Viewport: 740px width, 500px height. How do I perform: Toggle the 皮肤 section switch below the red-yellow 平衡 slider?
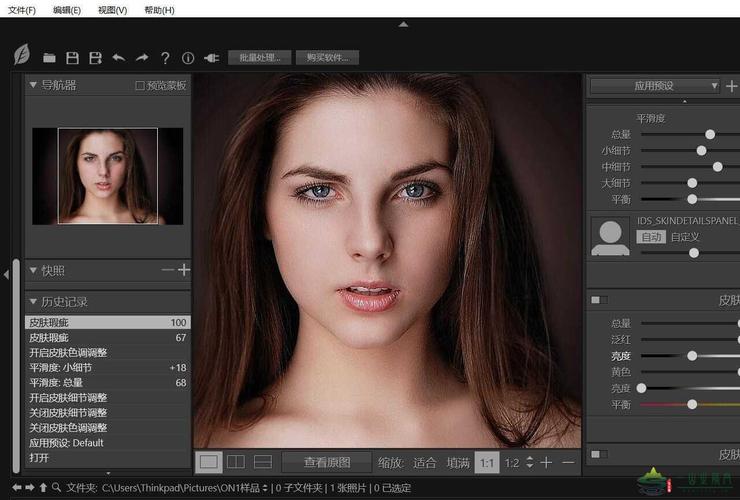coord(599,454)
